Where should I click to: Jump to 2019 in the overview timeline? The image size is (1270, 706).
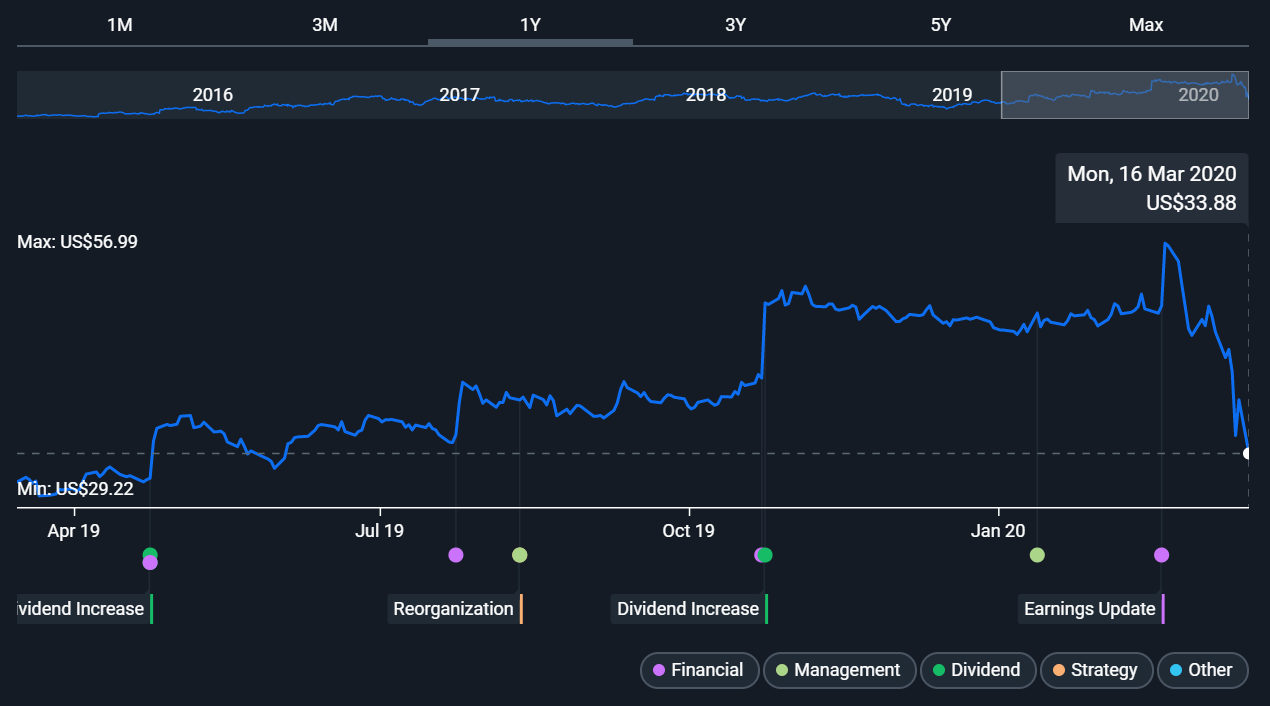(952, 95)
